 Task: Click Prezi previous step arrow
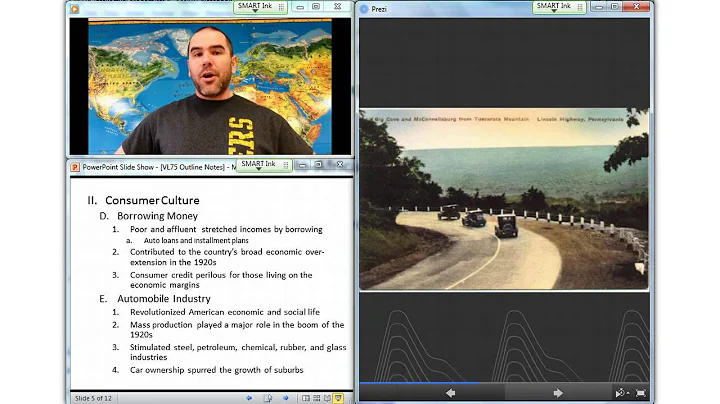point(450,393)
